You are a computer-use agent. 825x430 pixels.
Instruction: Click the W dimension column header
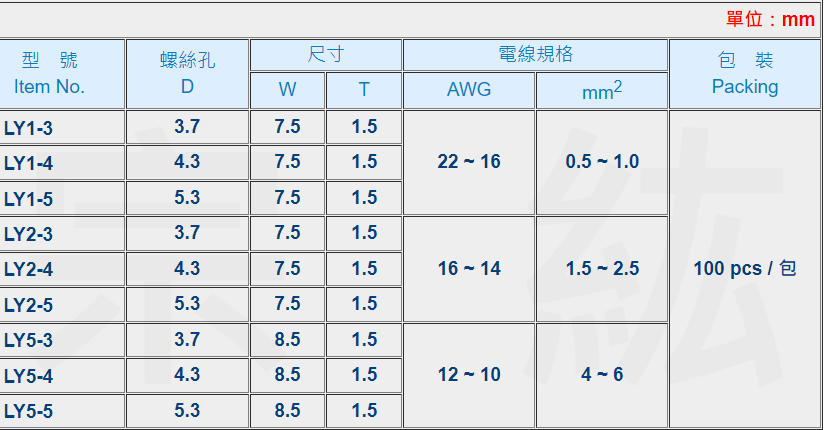(287, 90)
